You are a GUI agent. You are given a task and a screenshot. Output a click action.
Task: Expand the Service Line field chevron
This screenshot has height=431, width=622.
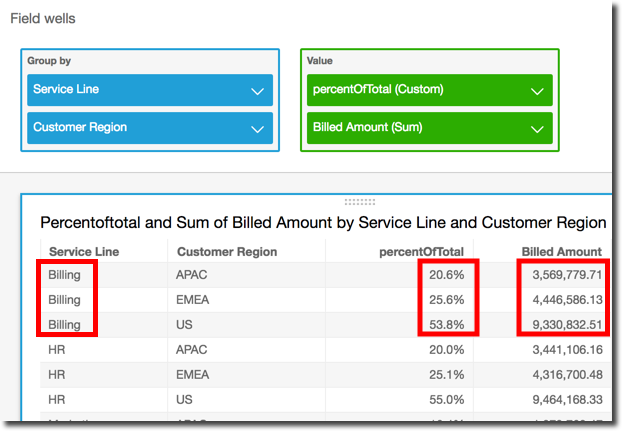pos(257,91)
